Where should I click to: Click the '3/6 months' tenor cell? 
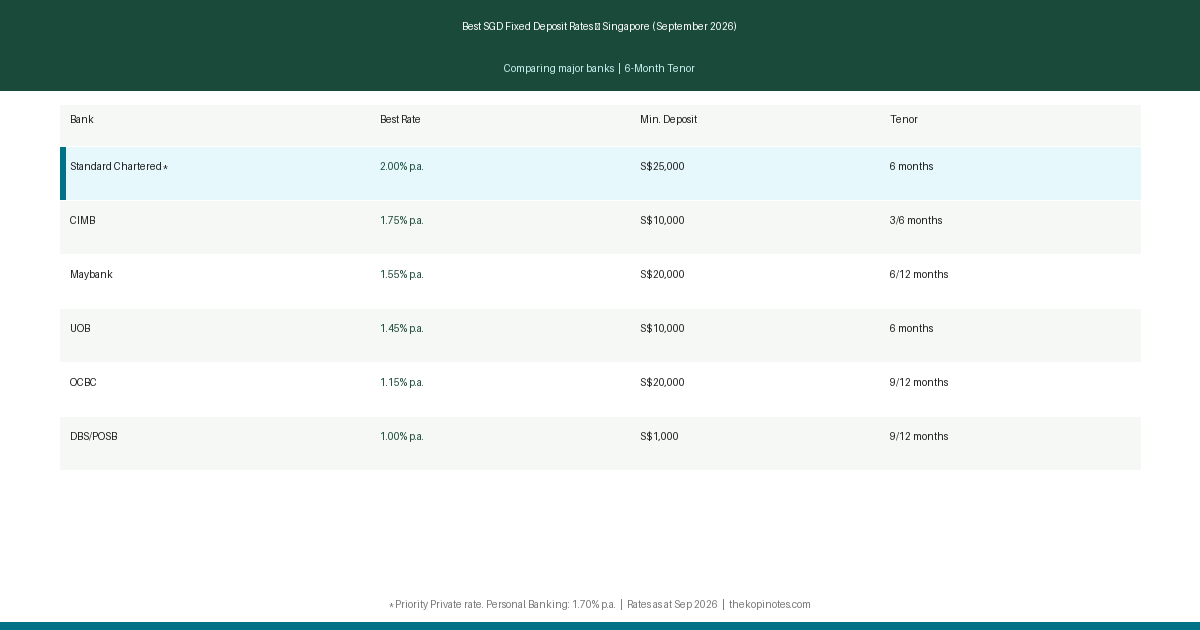tap(916, 221)
